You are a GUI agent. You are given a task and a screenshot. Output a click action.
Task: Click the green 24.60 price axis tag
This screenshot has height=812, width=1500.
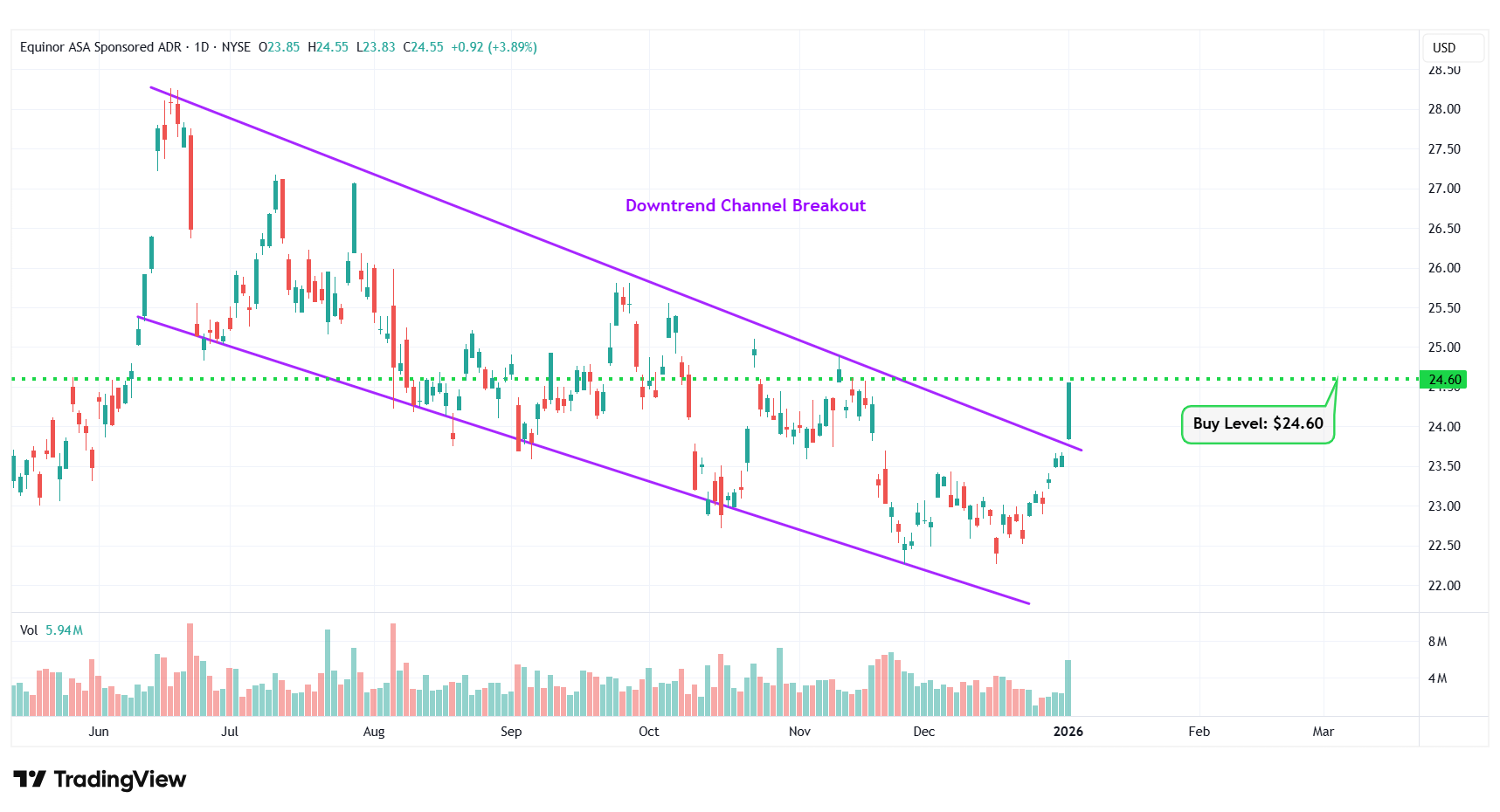click(x=1443, y=380)
